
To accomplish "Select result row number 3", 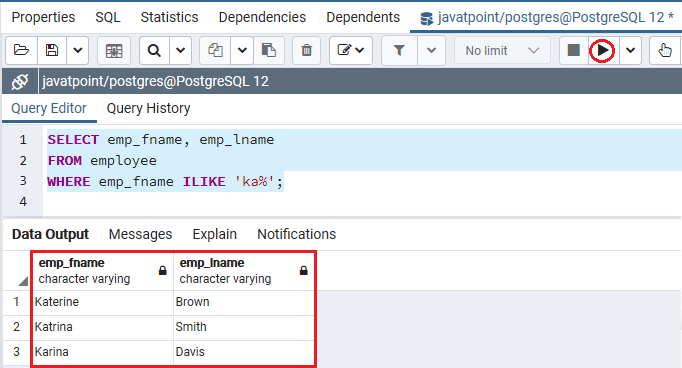I will [17, 351].
